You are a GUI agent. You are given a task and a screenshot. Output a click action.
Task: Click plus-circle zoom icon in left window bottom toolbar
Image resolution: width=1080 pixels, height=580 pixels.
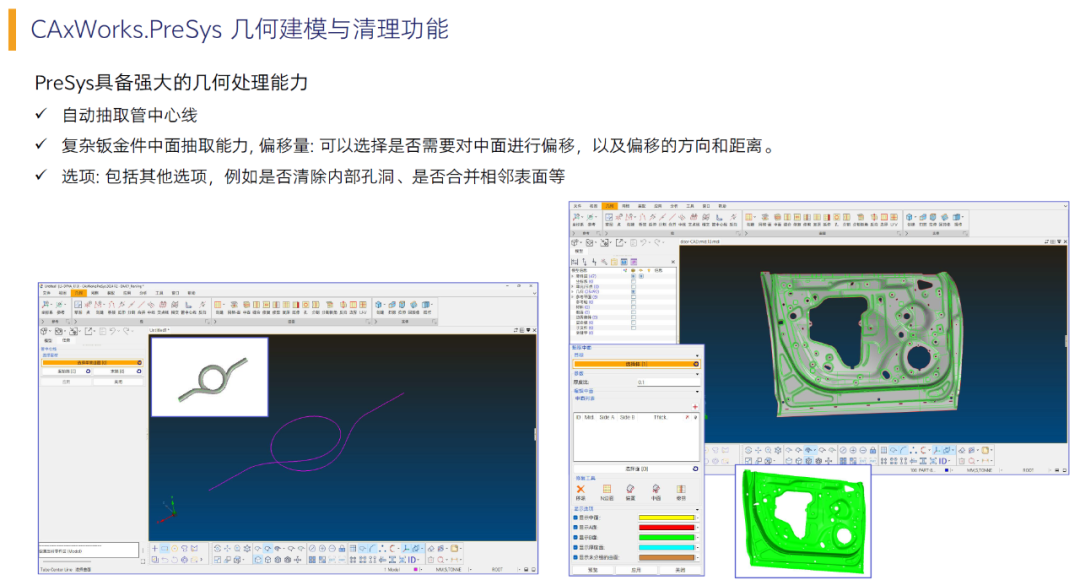(x=322, y=548)
